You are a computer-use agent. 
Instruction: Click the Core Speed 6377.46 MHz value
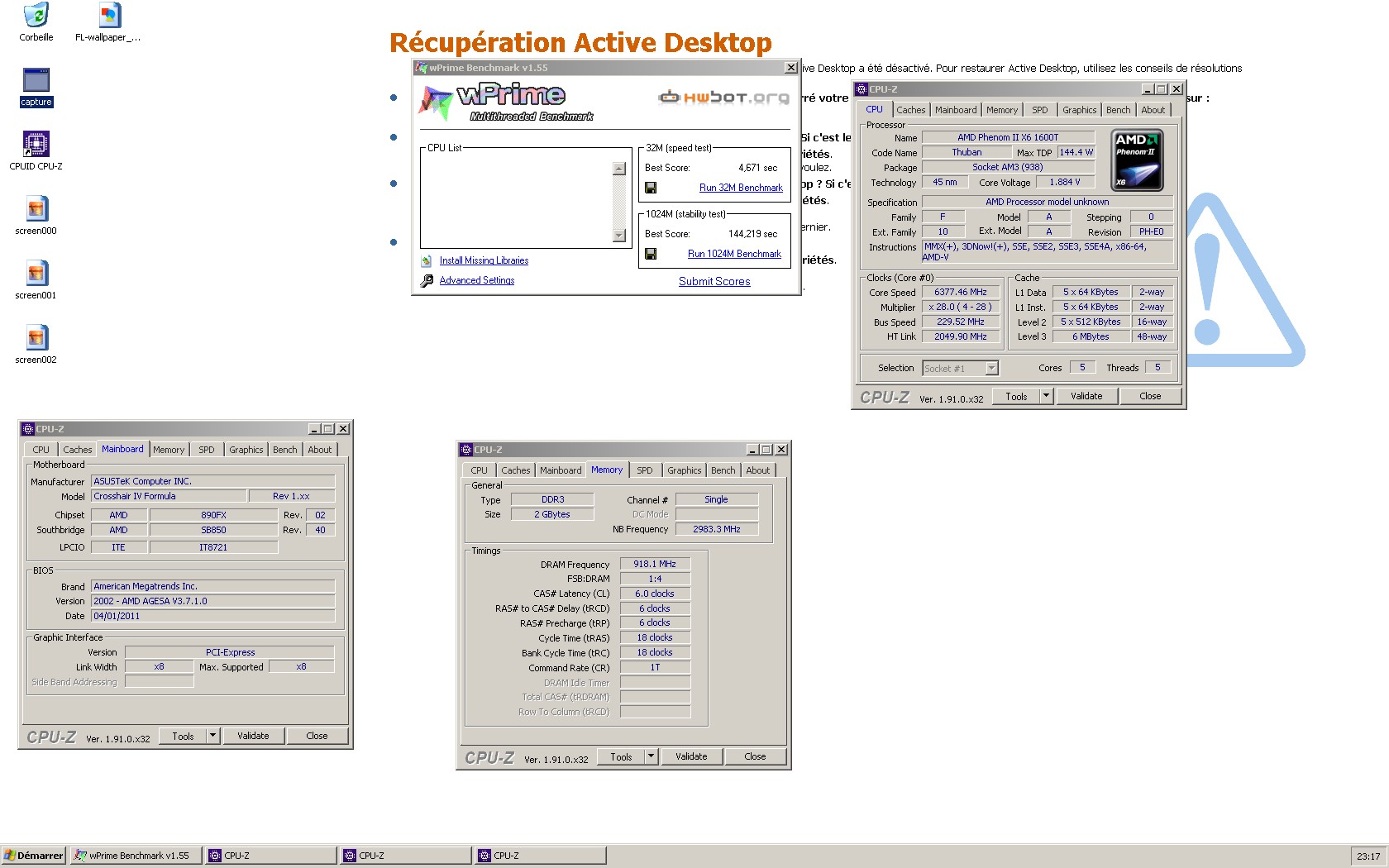(960, 292)
